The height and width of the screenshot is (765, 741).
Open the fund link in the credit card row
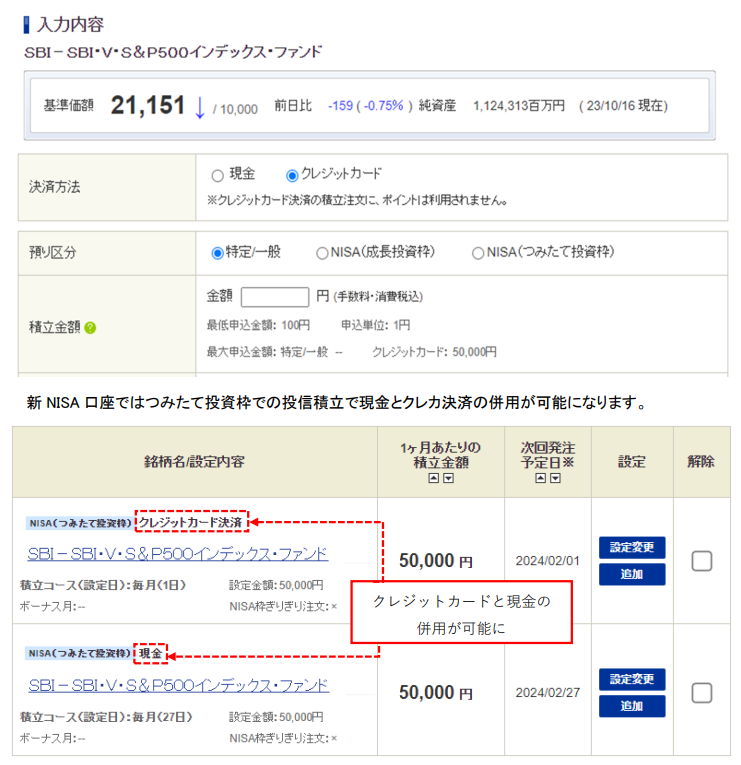178,554
